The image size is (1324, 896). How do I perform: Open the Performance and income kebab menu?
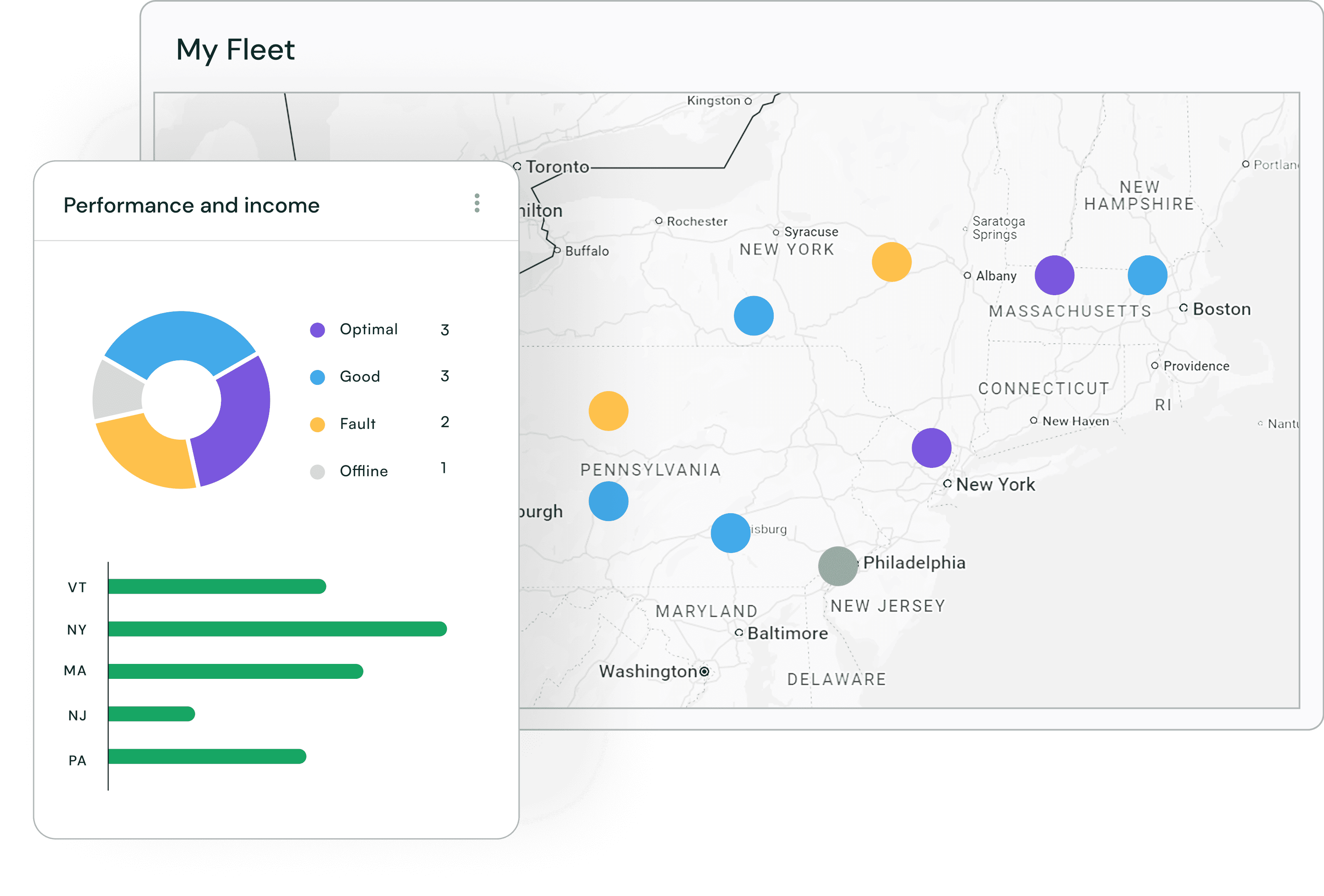477,203
